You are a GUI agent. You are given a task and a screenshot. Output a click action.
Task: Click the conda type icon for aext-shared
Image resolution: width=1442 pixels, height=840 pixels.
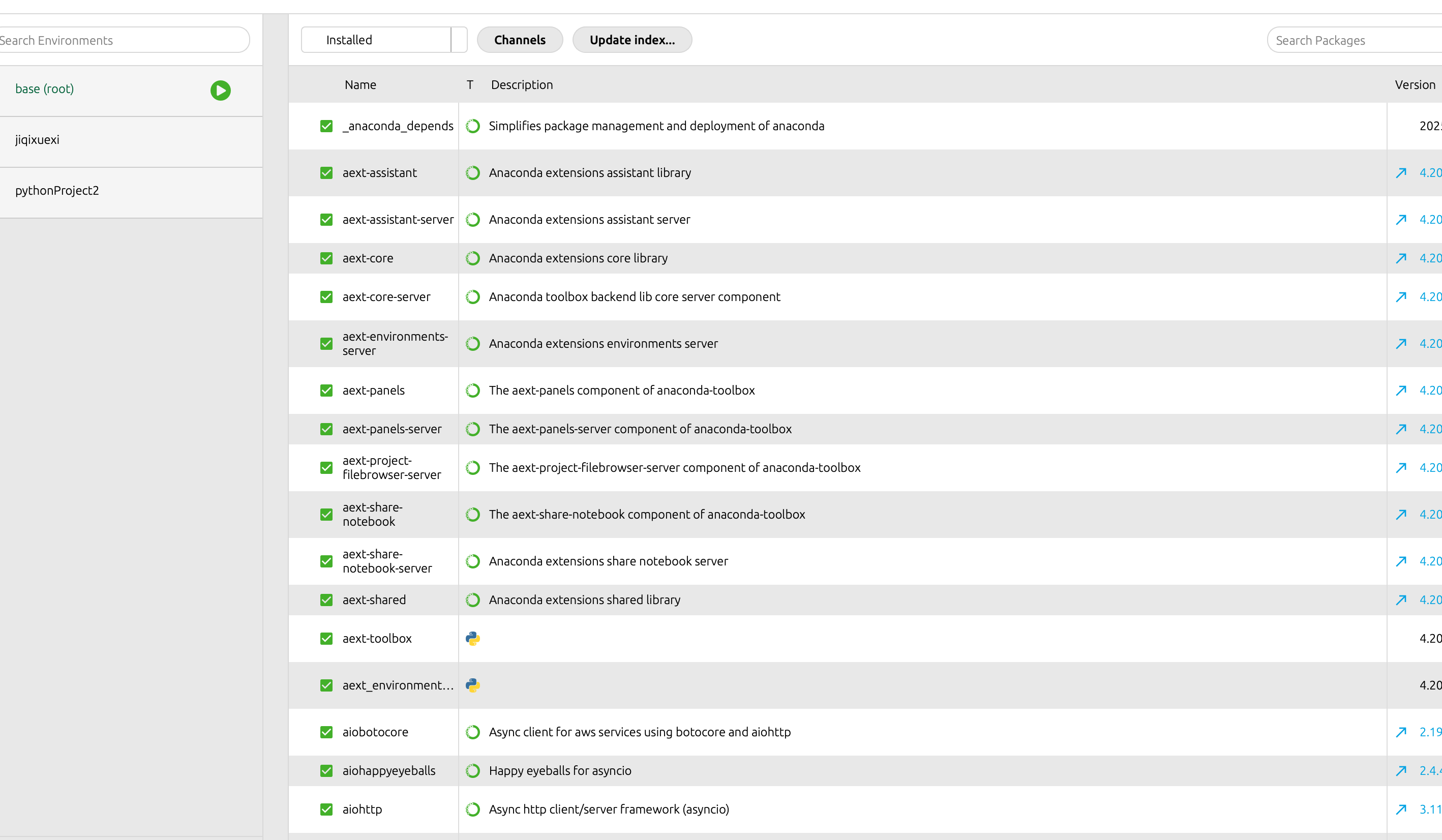tap(473, 599)
